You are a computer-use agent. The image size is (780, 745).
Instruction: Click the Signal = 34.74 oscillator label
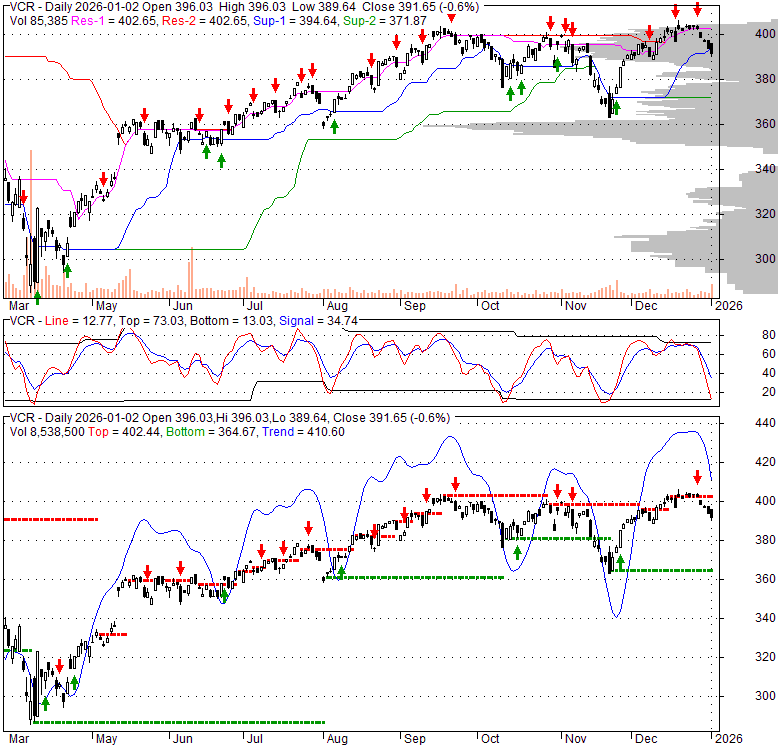(318, 321)
